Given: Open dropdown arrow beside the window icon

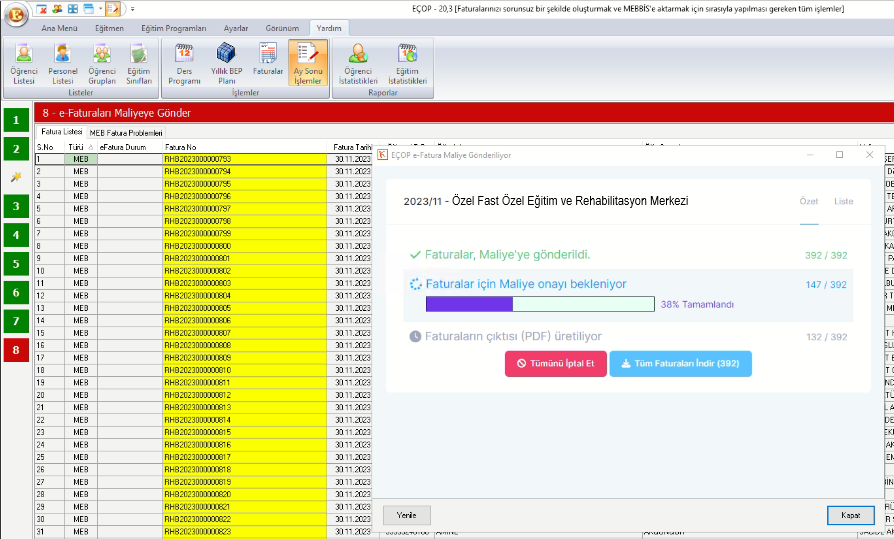Looking at the screenshot, I should [x=100, y=9].
